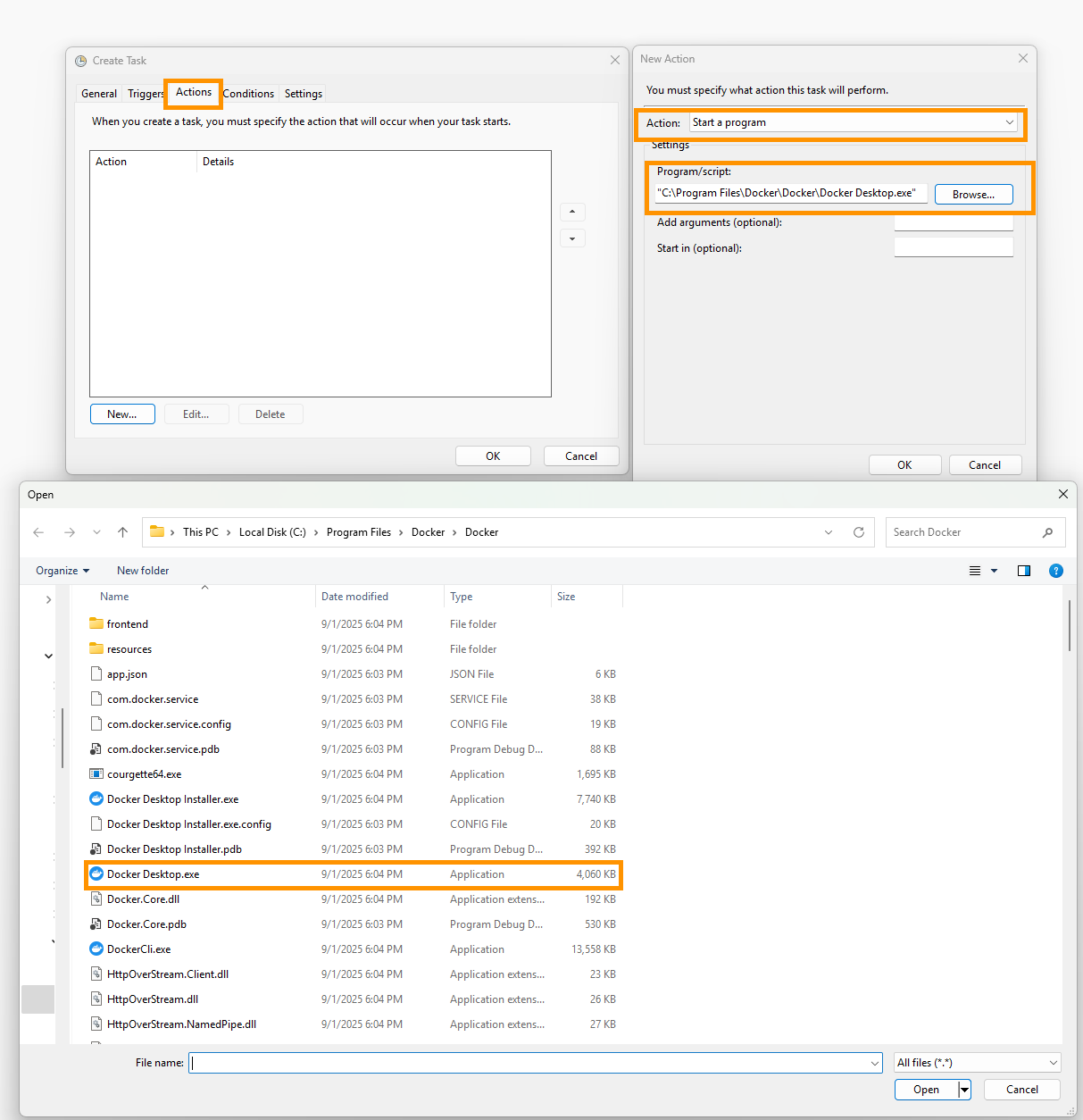Screen dimensions: 1083x1120
Task: Click the Add arguments input field
Action: [x=954, y=222]
